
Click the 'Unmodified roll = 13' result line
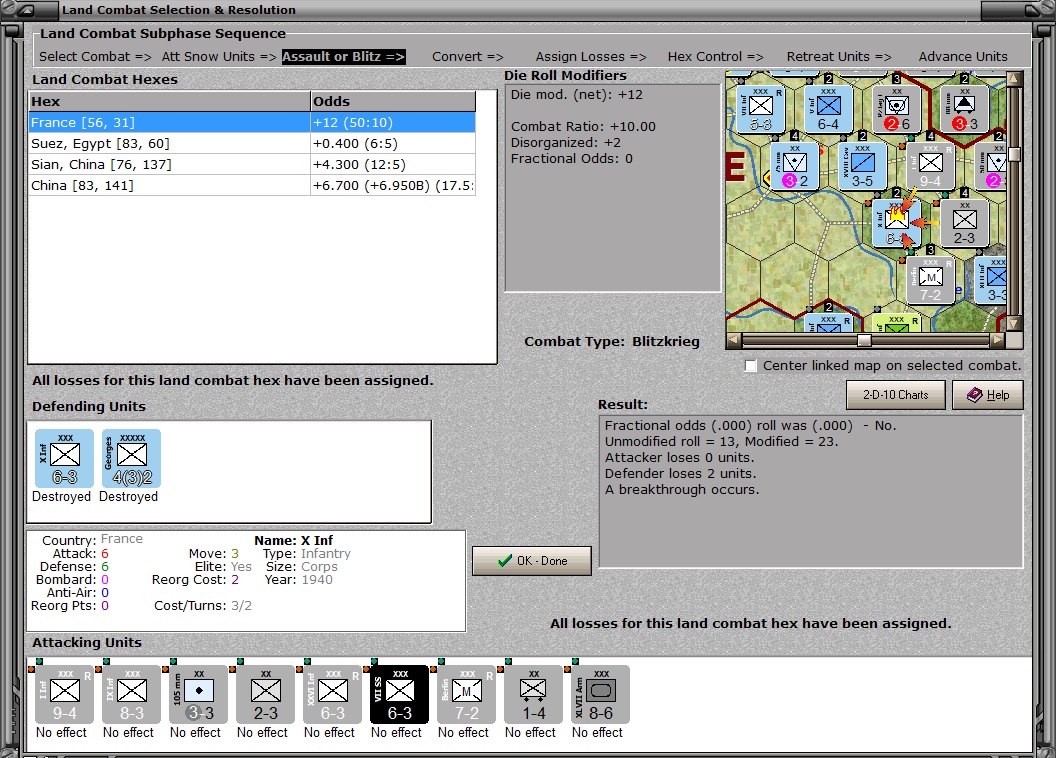coord(721,442)
